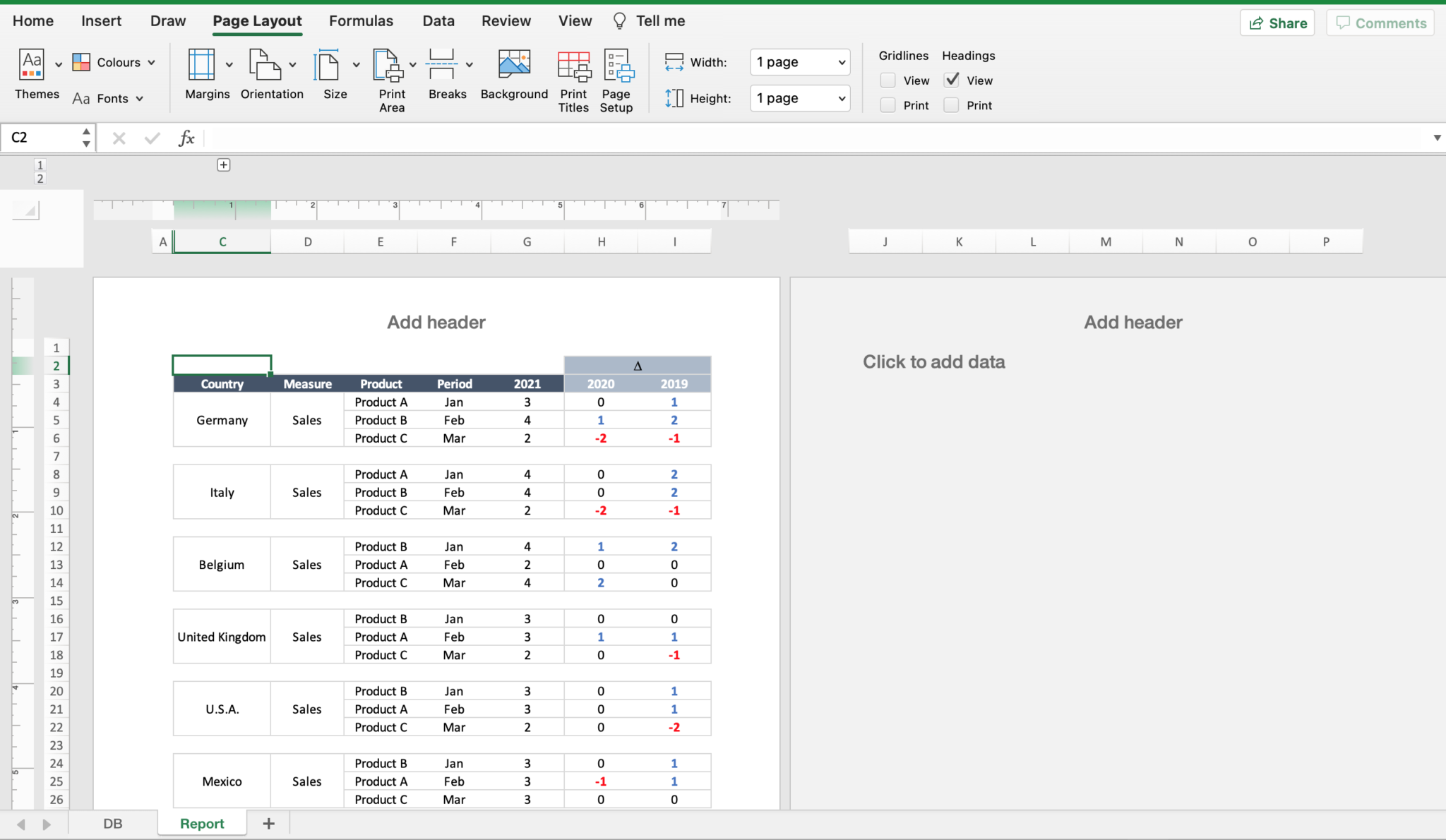Screen dimensions: 1446x840
Task: Select the Print Titles icon
Action: point(573,67)
